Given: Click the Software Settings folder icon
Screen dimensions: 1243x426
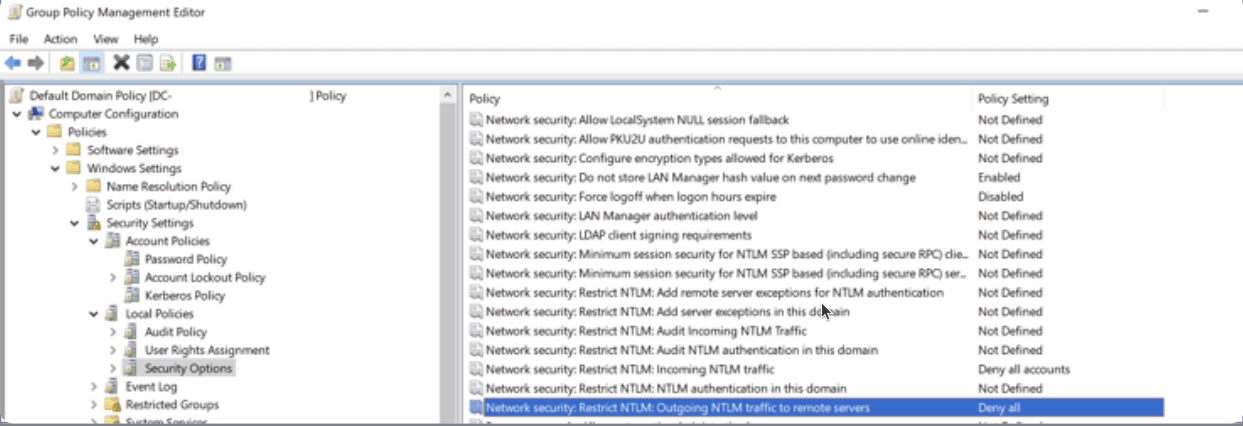Looking at the screenshot, I should coord(74,150).
